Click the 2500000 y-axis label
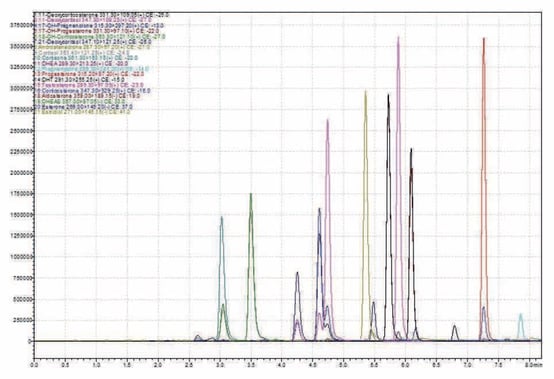Screen dimensions: 554x379 pyautogui.click(x=22, y=131)
